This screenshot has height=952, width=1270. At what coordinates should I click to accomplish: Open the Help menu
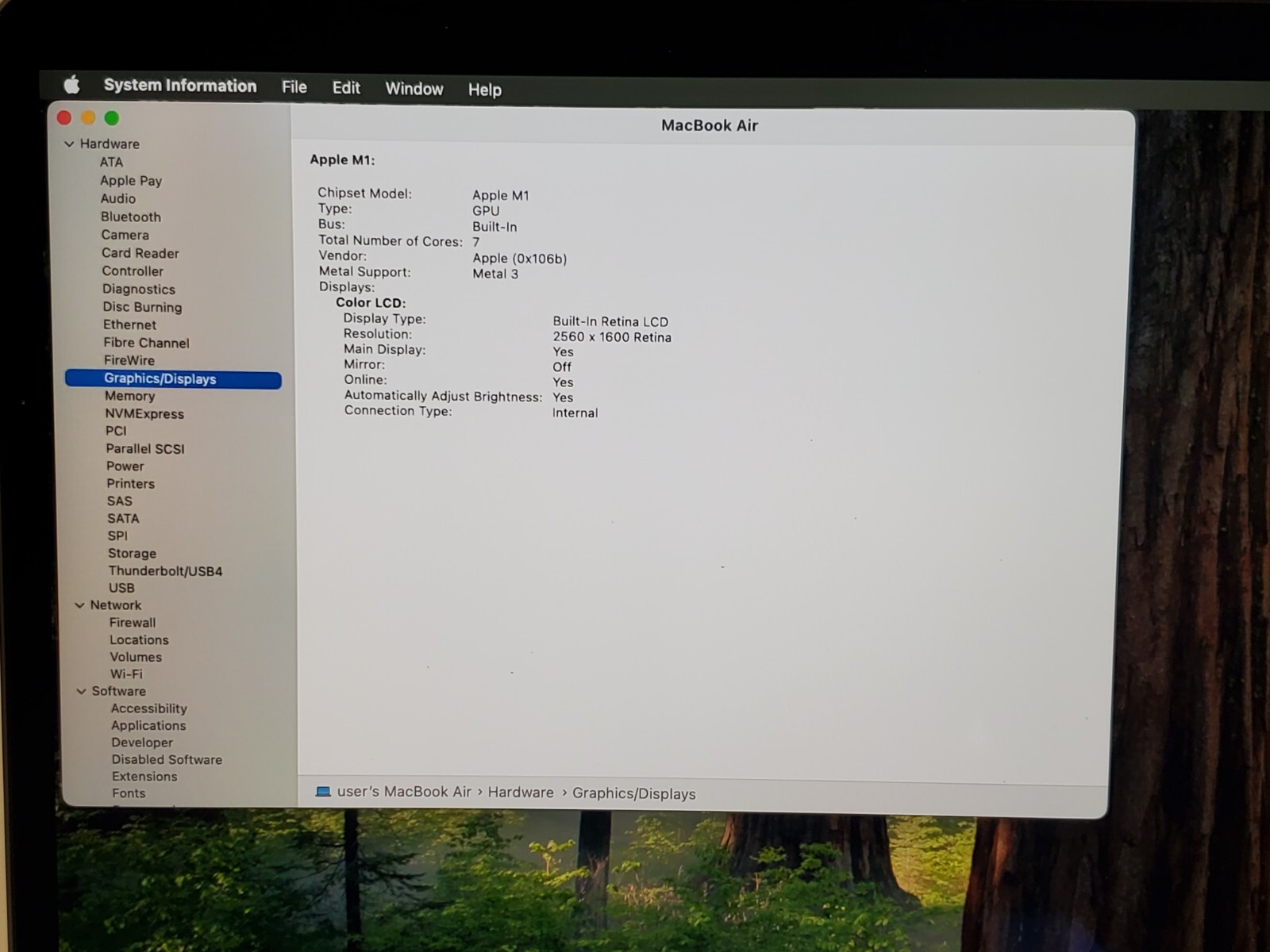tap(484, 90)
